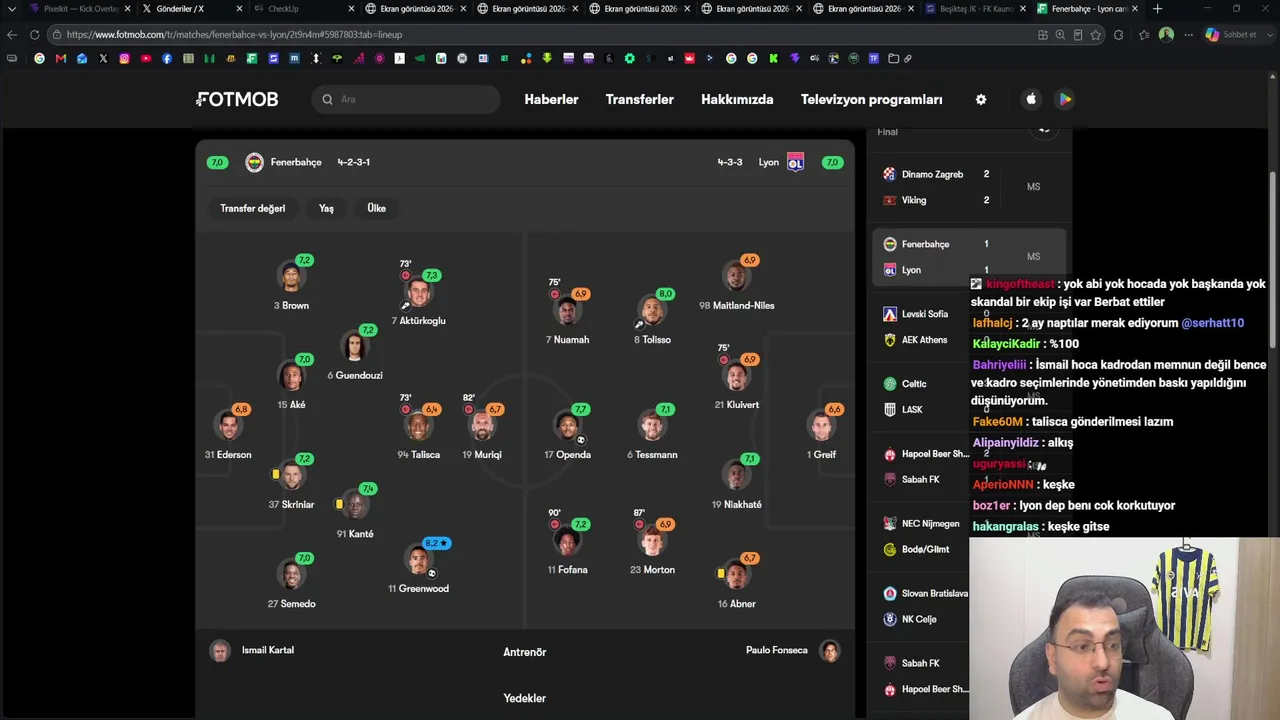Viewport: 1280px width, 720px height.
Task: Open the Hakkımızda menu item
Action: (x=737, y=99)
